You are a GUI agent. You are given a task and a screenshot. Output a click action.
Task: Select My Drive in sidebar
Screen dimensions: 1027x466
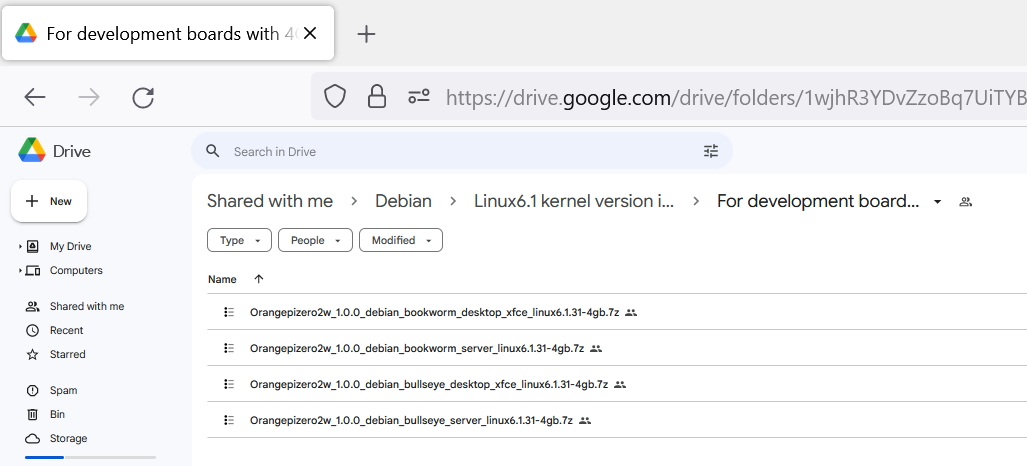click(x=70, y=246)
